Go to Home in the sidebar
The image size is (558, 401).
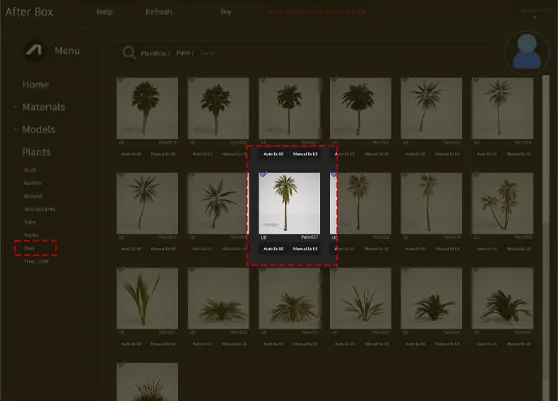pyautogui.click(x=36, y=85)
